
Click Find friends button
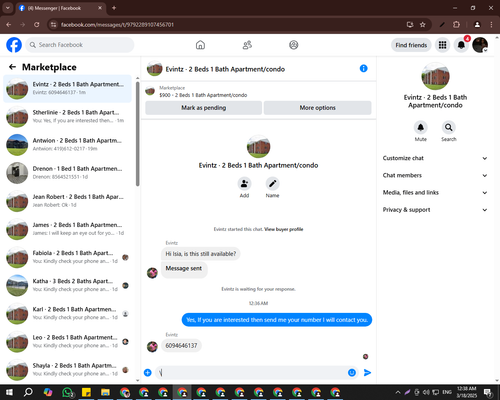coord(411,45)
